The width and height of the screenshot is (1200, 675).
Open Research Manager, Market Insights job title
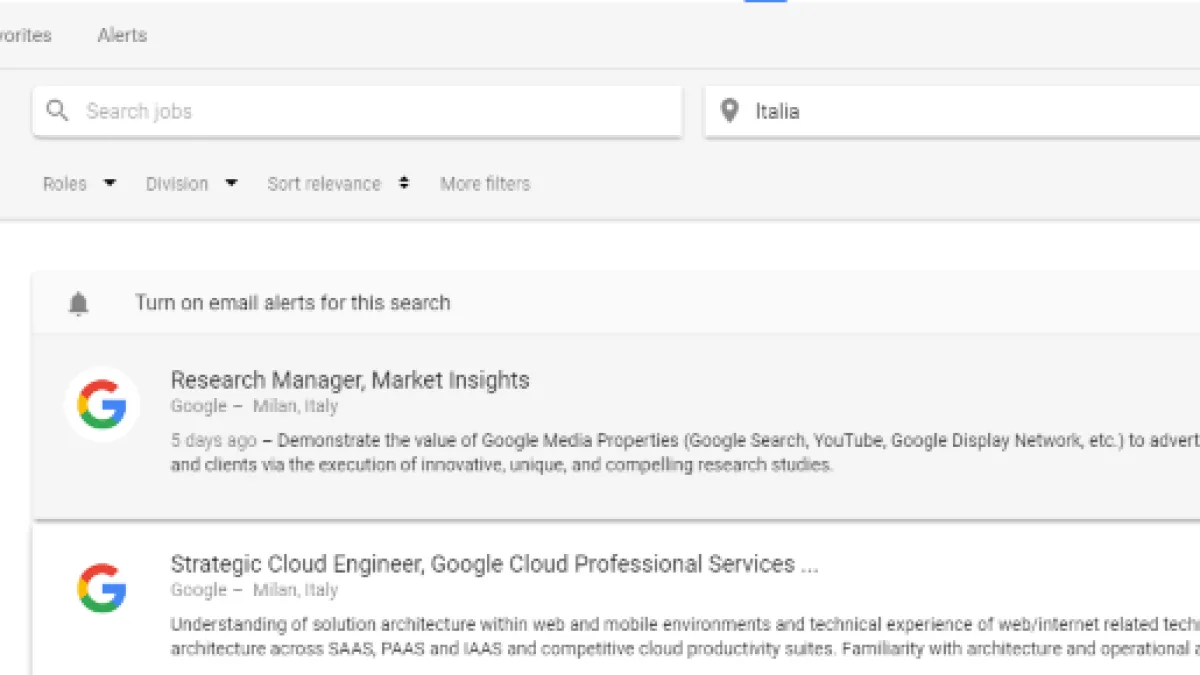pos(350,380)
